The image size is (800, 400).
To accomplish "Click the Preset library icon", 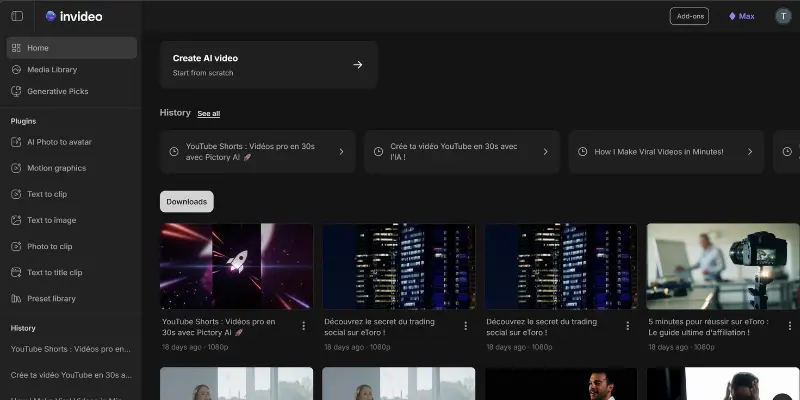I will 16,298.
